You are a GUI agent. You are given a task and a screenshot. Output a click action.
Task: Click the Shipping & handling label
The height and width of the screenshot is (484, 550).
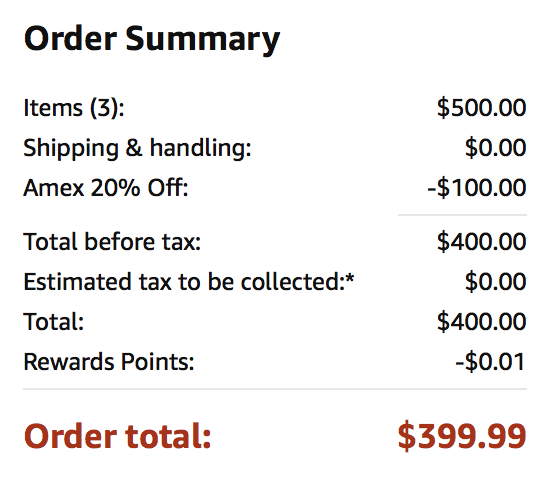[138, 148]
